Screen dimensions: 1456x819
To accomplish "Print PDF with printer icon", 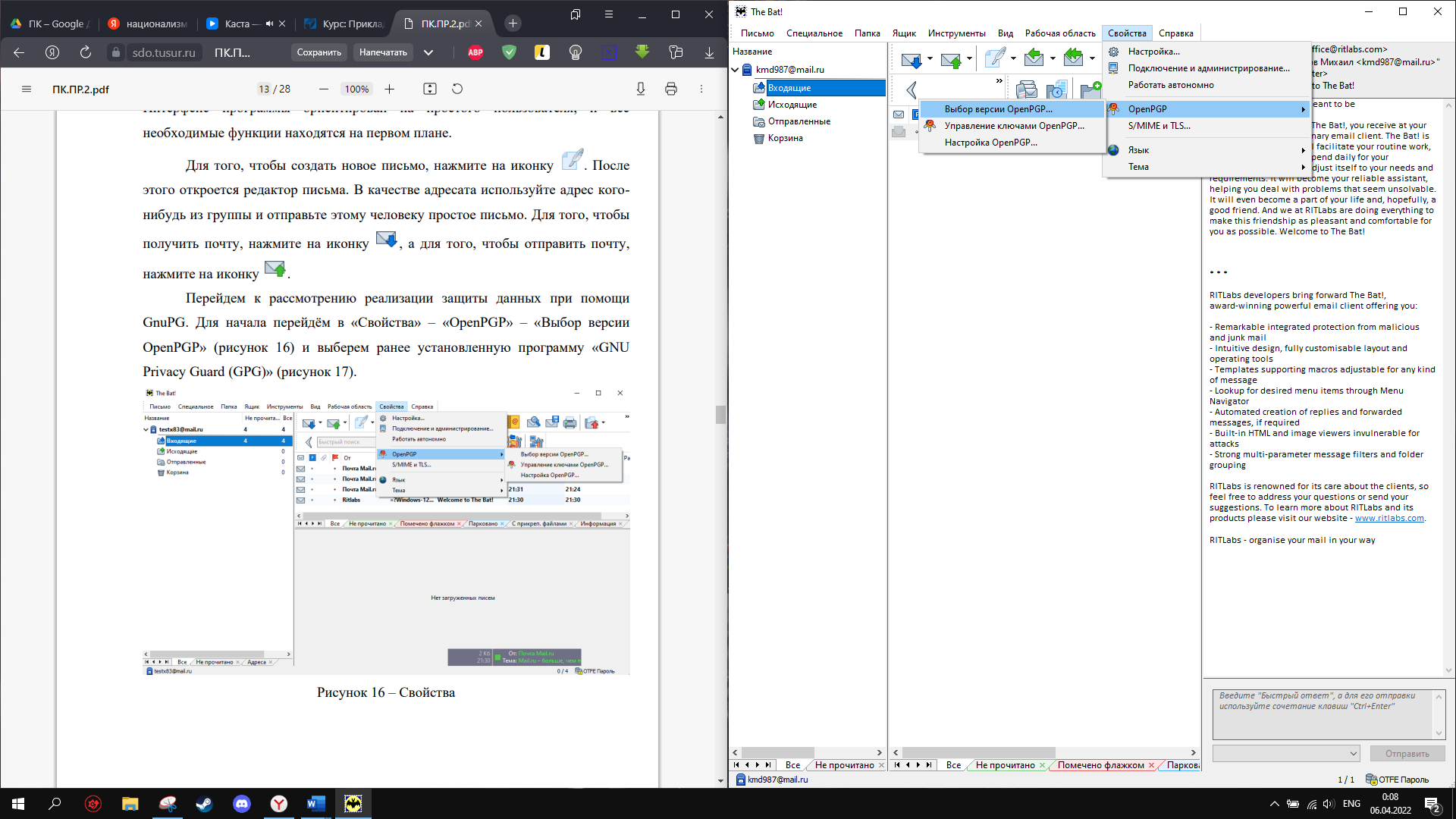I will tap(670, 89).
